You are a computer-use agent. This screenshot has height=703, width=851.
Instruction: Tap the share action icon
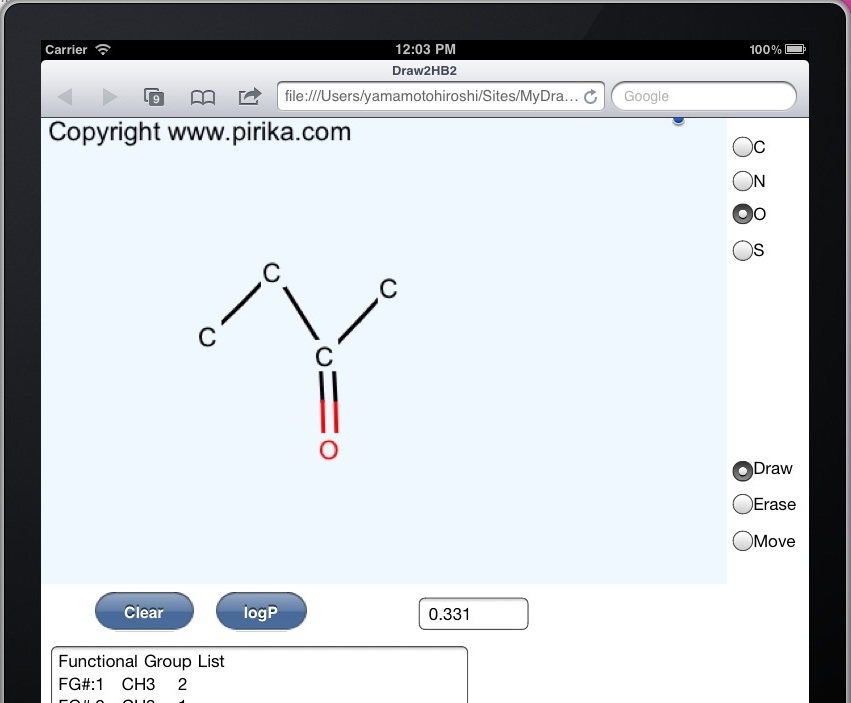tap(250, 96)
